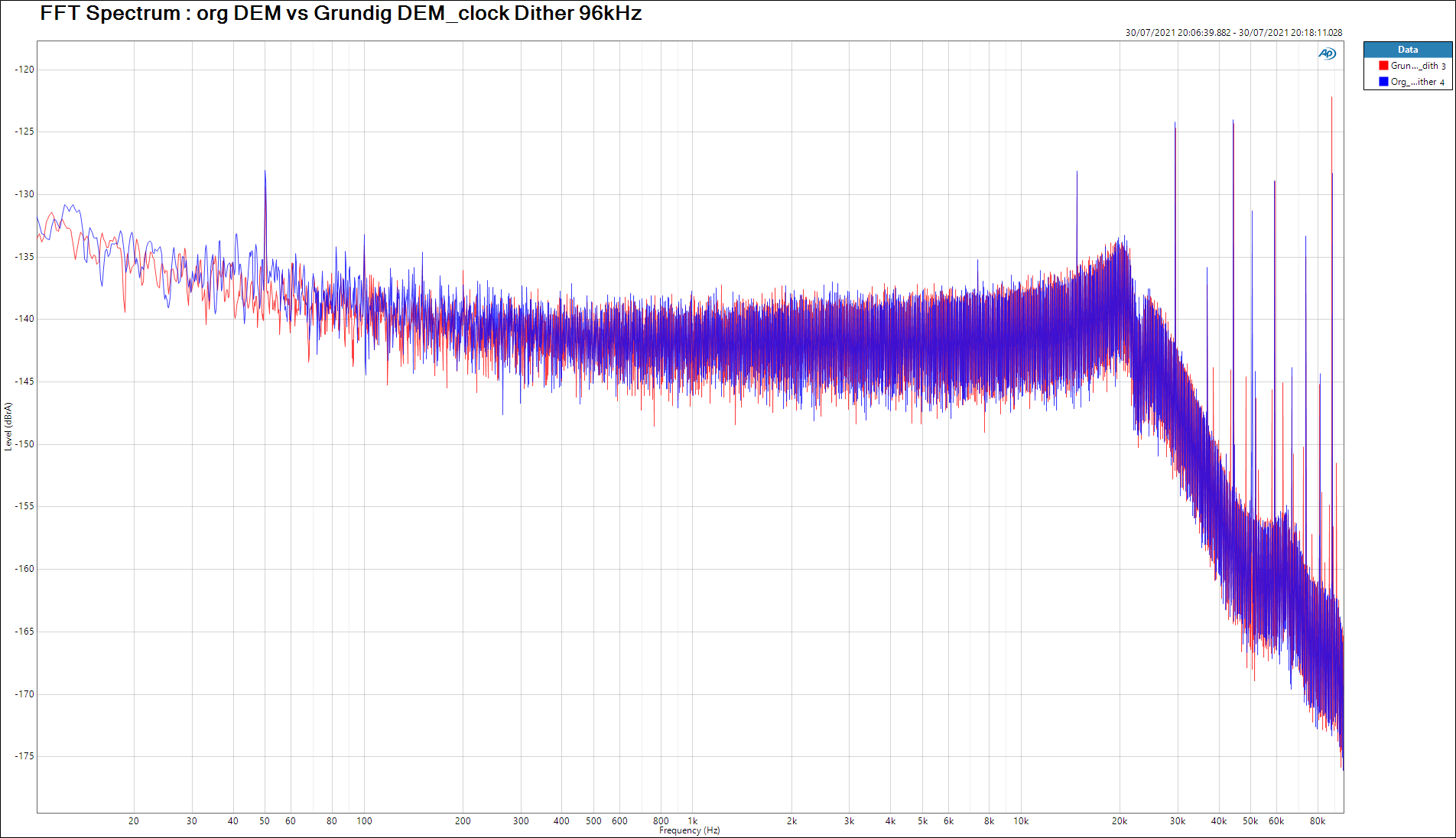Click the -120 tick on level axis
1456x838 pixels.
(x=24, y=70)
